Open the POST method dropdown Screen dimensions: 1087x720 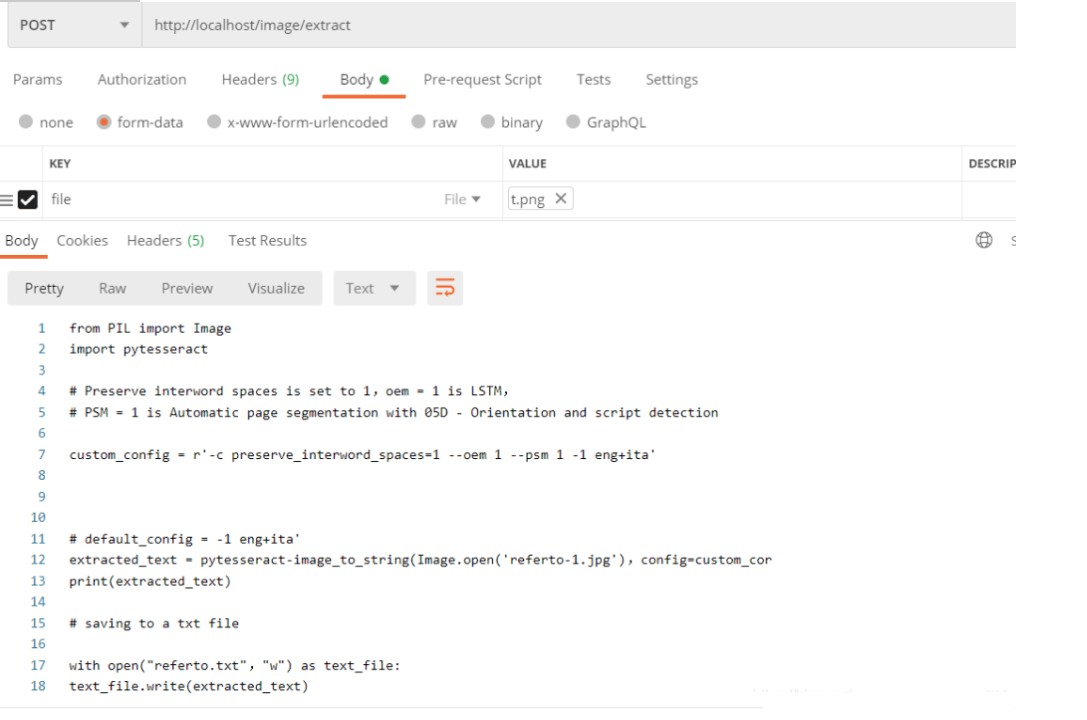click(x=74, y=25)
